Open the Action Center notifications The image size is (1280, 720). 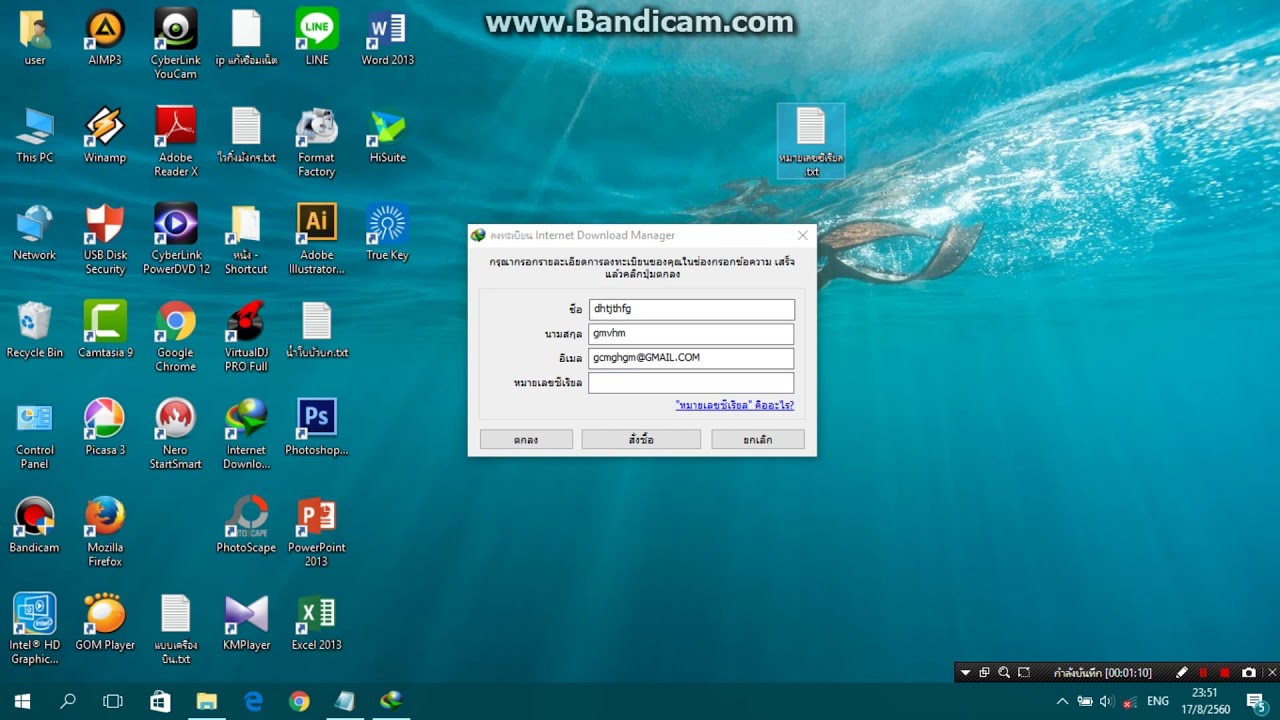[x=1256, y=701]
